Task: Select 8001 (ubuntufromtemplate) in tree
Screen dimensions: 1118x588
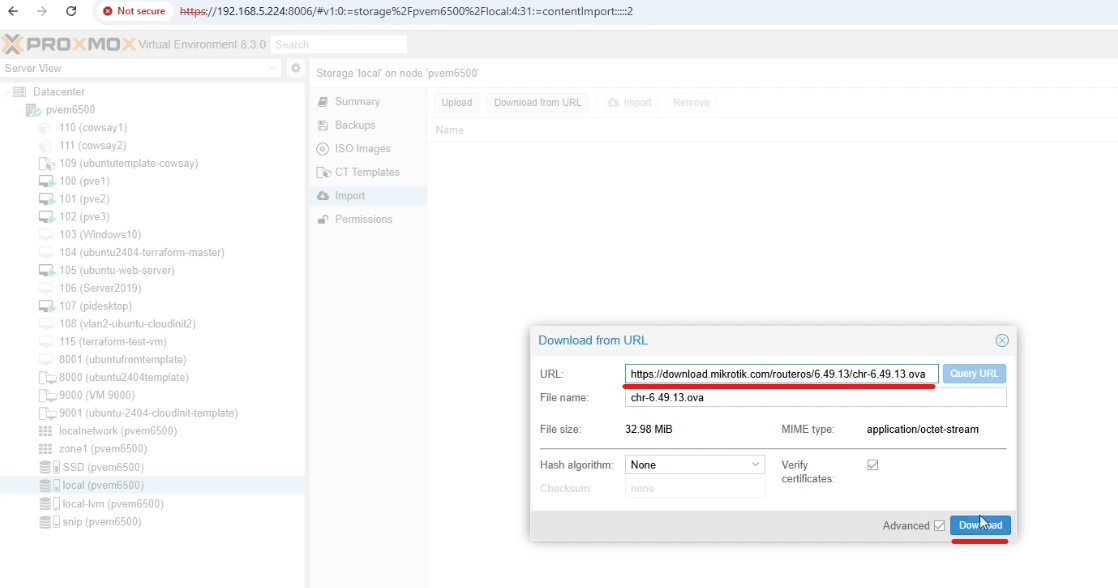Action: coord(123,359)
